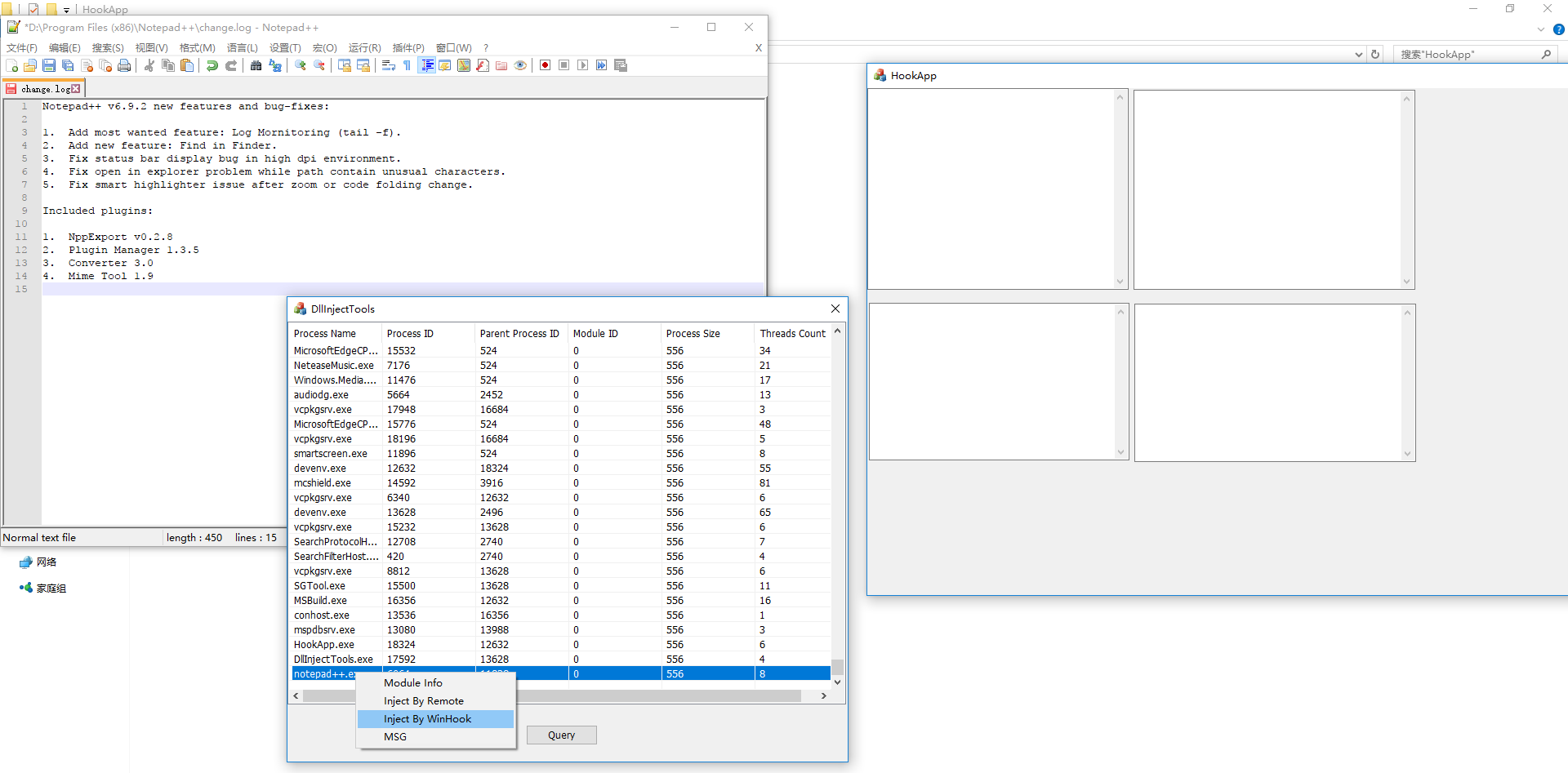
Task: Print the document using the printer icon
Action: tap(124, 65)
